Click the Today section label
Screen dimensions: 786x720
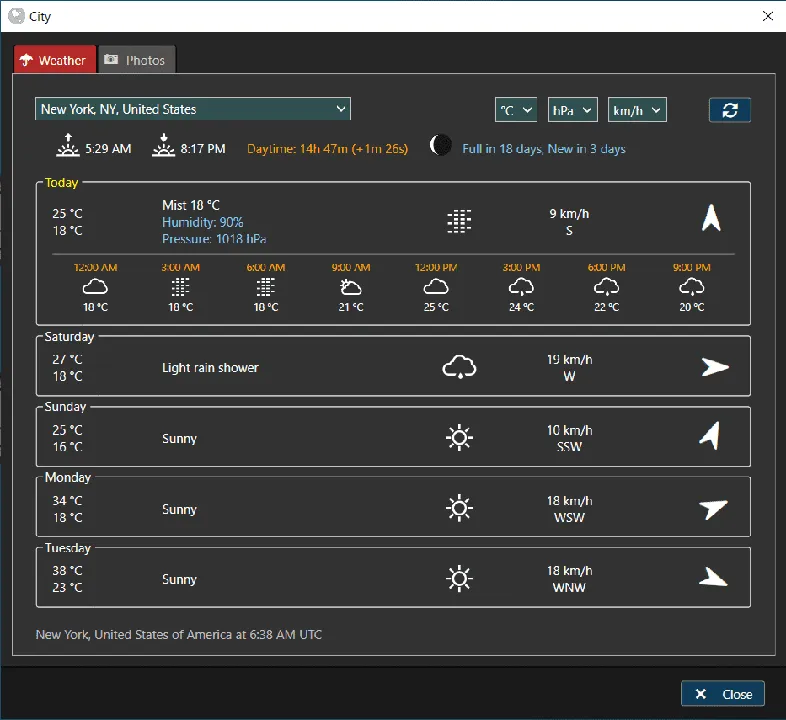61,183
